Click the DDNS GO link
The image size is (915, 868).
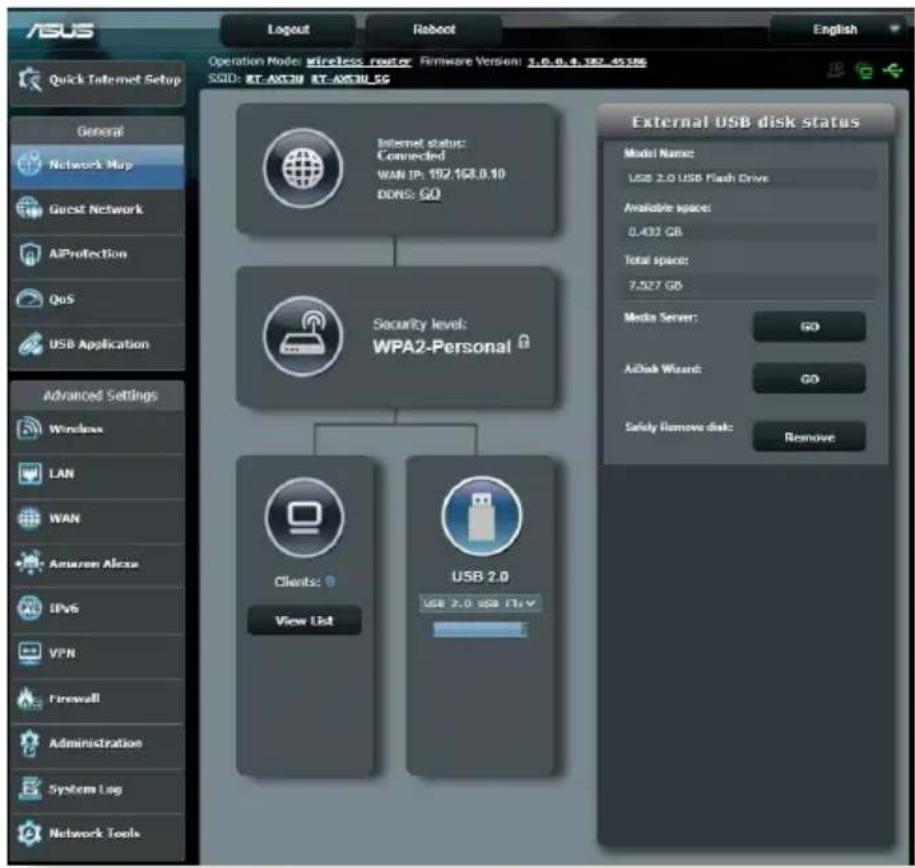[429, 194]
